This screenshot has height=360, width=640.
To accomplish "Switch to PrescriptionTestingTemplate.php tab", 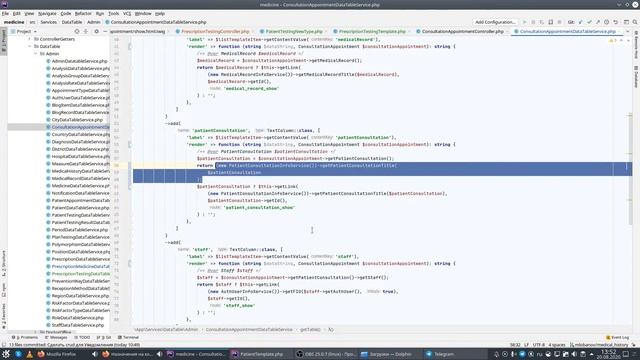I will click(372, 31).
